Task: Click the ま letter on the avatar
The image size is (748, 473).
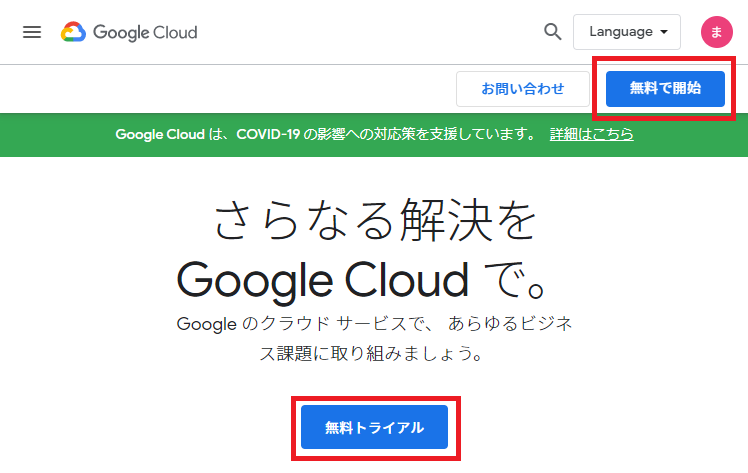Action: (x=716, y=32)
